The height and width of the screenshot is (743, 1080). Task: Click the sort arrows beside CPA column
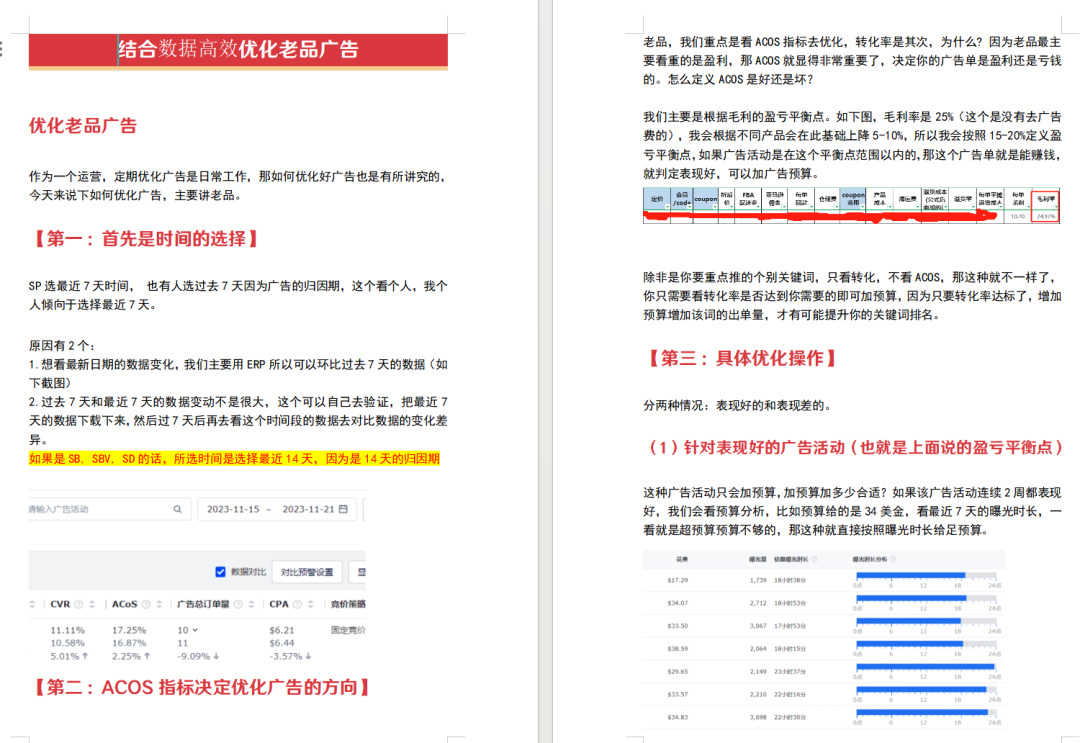pyautogui.click(x=310, y=604)
